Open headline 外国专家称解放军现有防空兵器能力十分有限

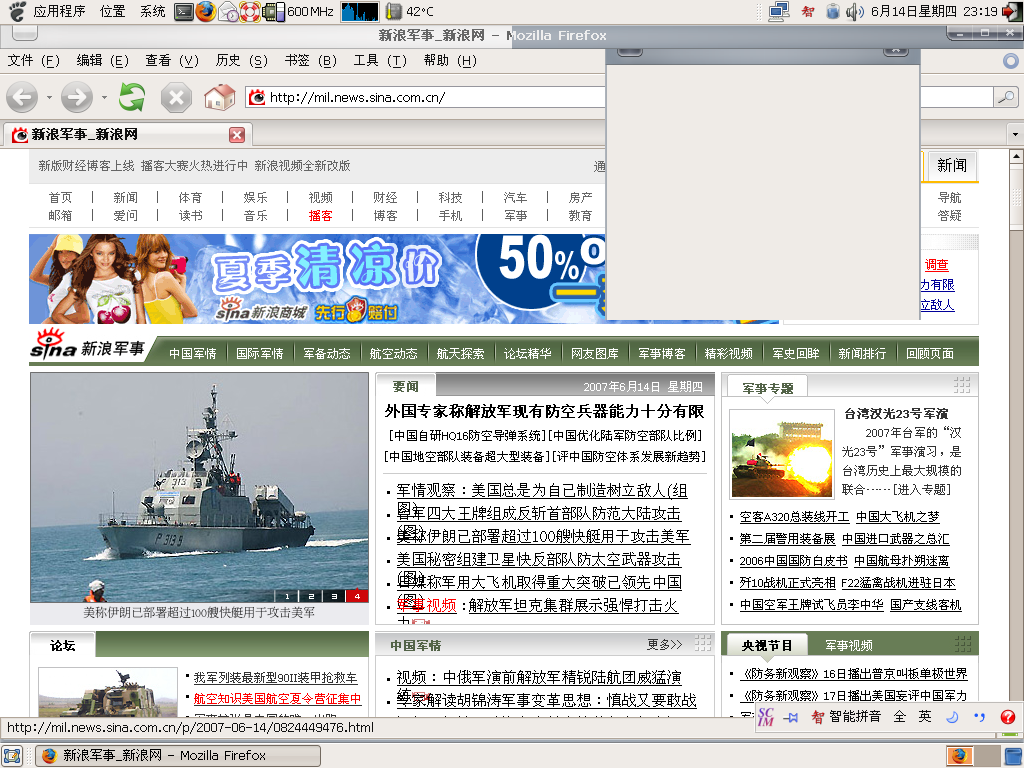pyautogui.click(x=544, y=411)
